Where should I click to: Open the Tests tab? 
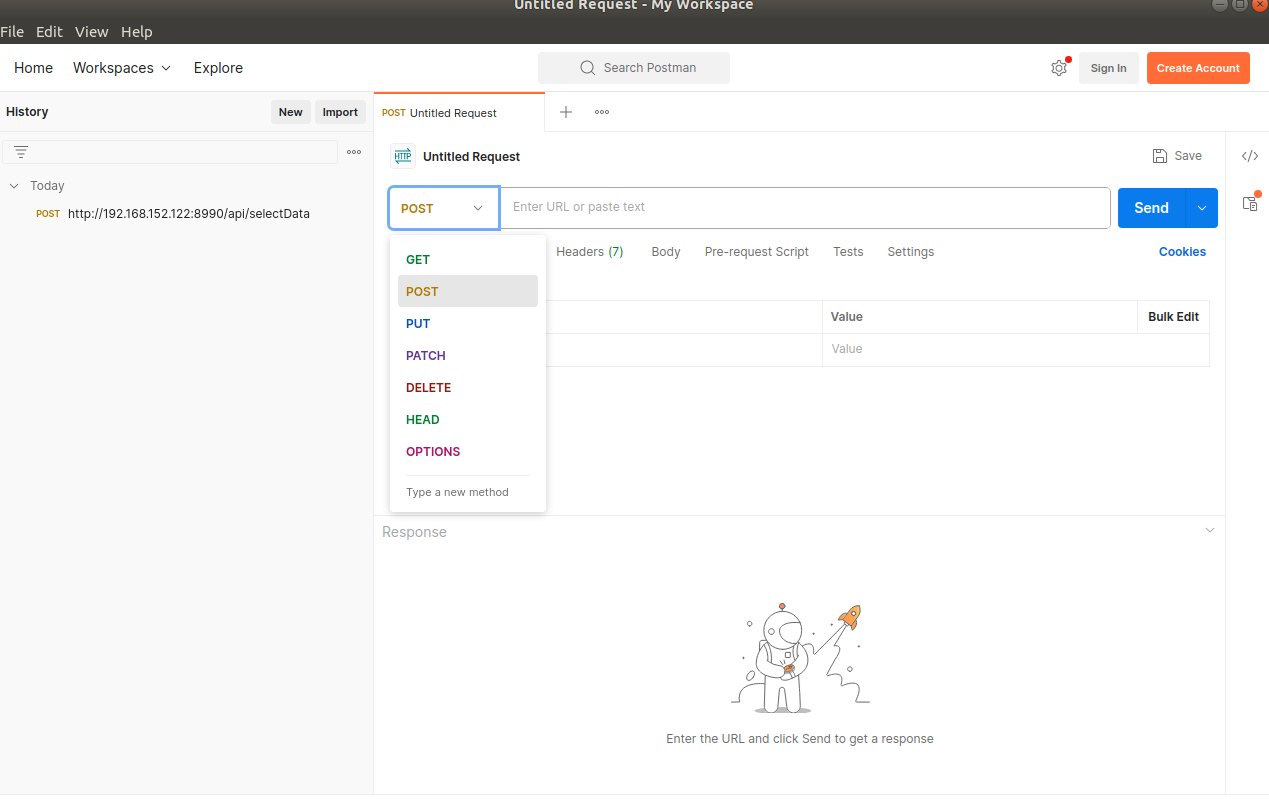click(x=848, y=252)
